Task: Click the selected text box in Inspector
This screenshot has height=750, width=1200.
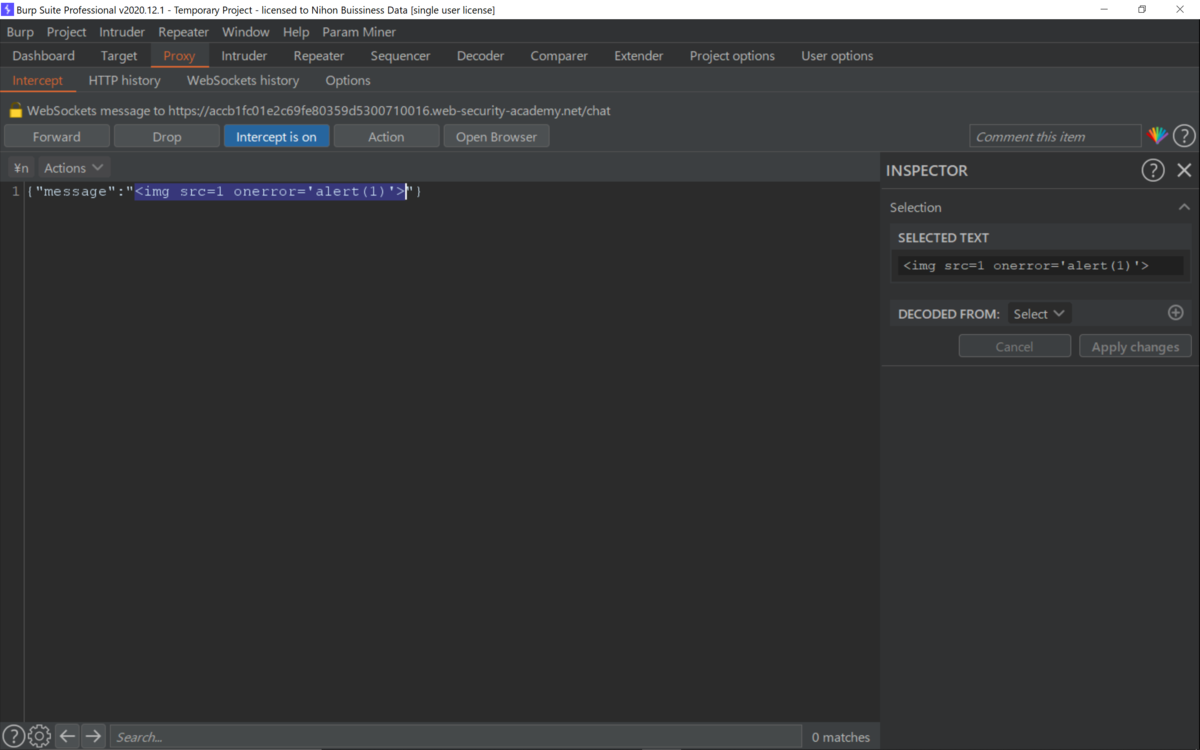Action: [1039, 266]
